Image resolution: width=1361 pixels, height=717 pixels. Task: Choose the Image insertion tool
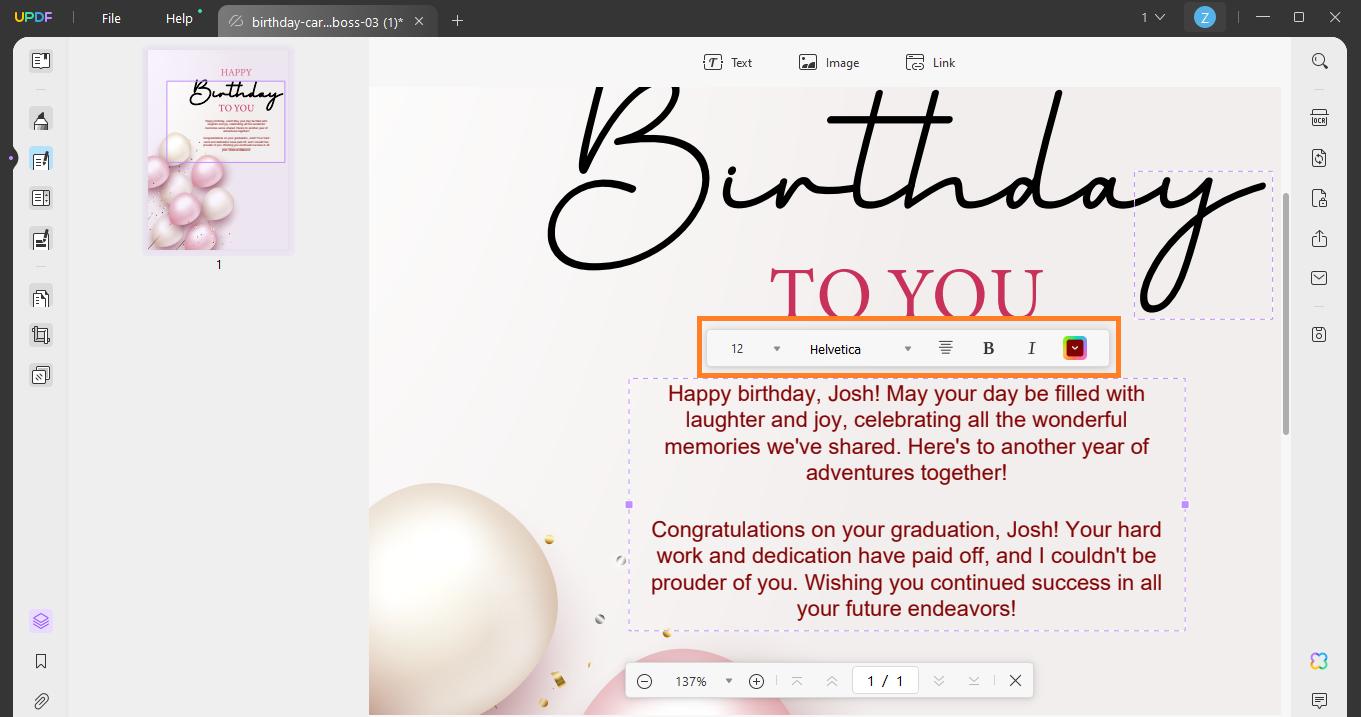[x=829, y=62]
